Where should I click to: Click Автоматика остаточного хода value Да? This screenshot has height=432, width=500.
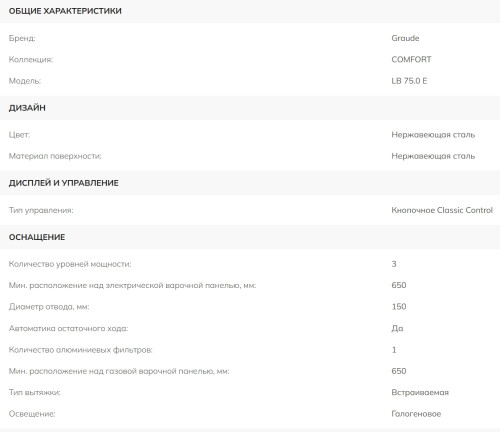coord(397,329)
